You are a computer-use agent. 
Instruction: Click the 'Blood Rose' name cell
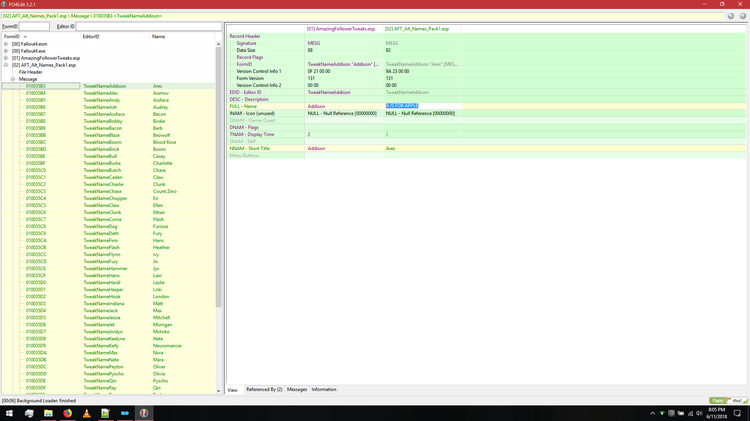pyautogui.click(x=165, y=142)
